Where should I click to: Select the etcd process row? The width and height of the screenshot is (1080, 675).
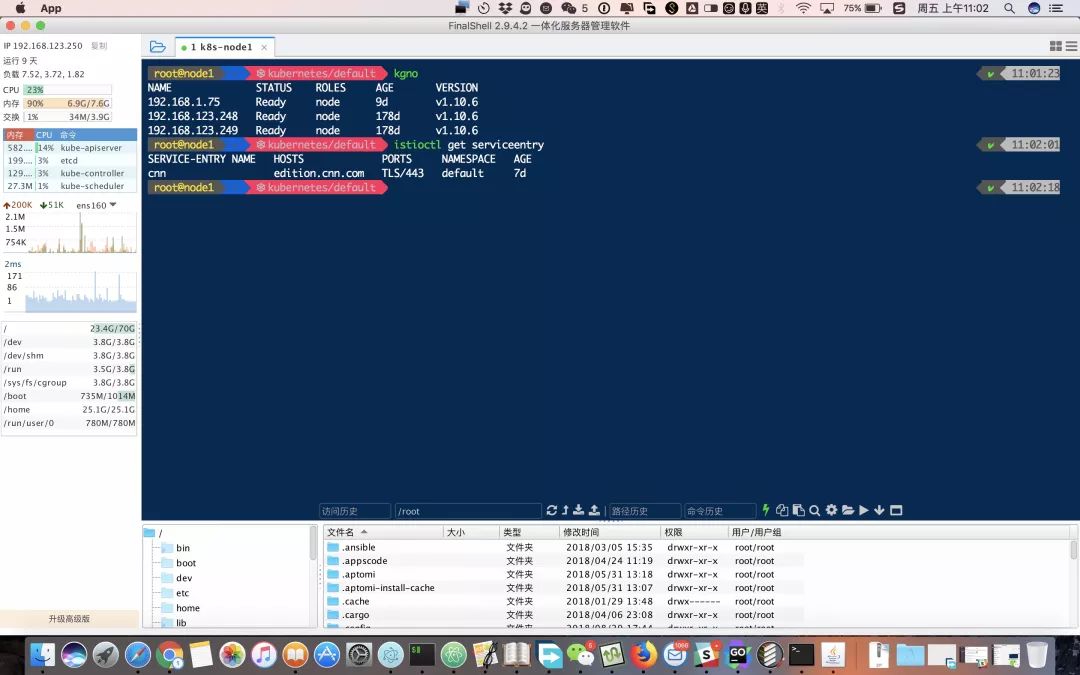pyautogui.click(x=70, y=160)
